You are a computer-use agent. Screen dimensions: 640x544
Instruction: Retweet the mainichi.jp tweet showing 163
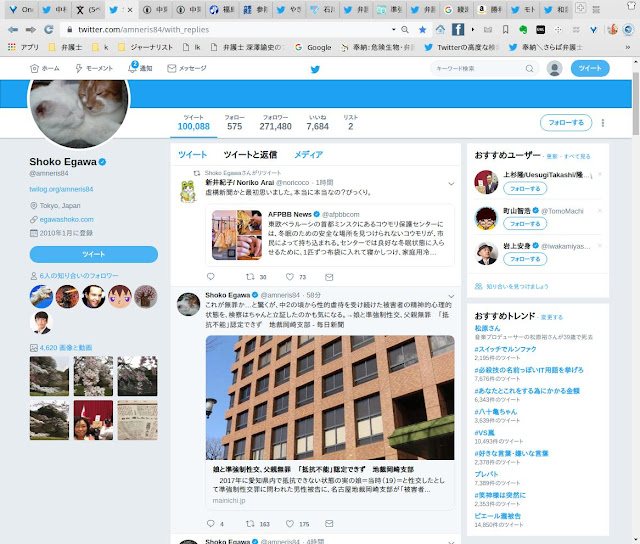(x=250, y=524)
